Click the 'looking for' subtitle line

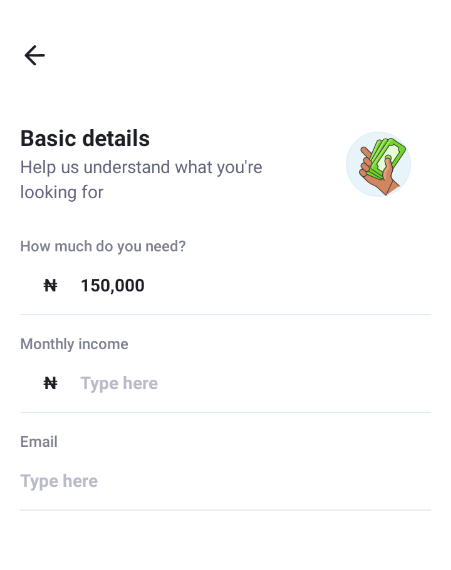click(x=62, y=192)
